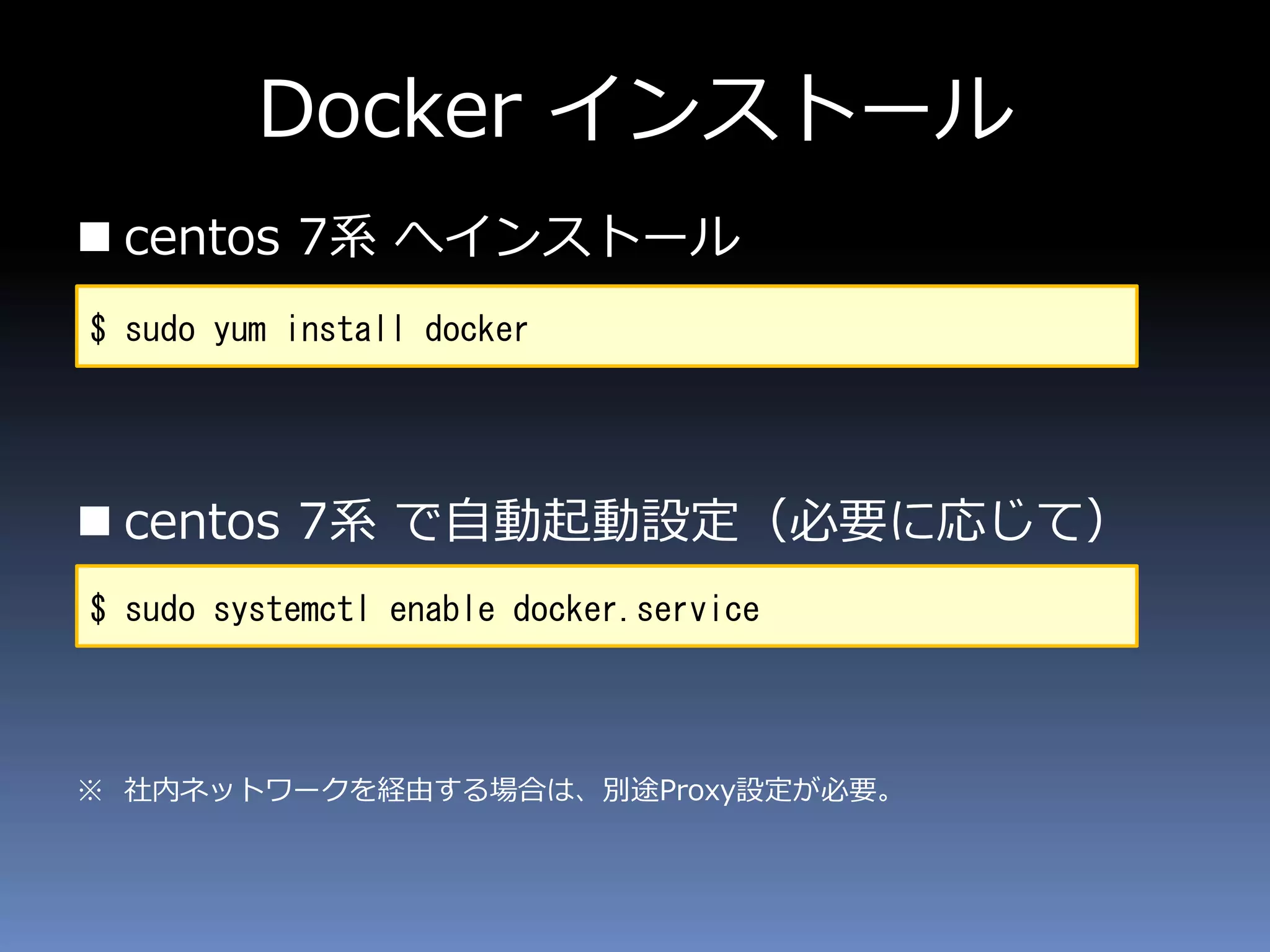Click the square bullet before the 自動起動設定 heading

point(95,520)
